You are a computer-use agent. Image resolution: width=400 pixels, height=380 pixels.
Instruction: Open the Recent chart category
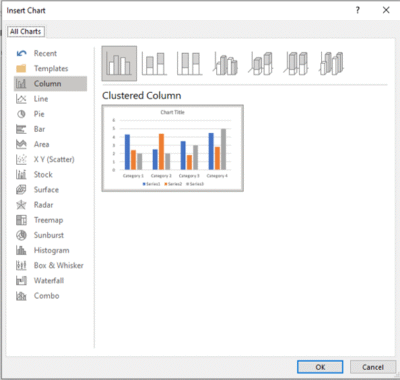[x=50, y=53]
